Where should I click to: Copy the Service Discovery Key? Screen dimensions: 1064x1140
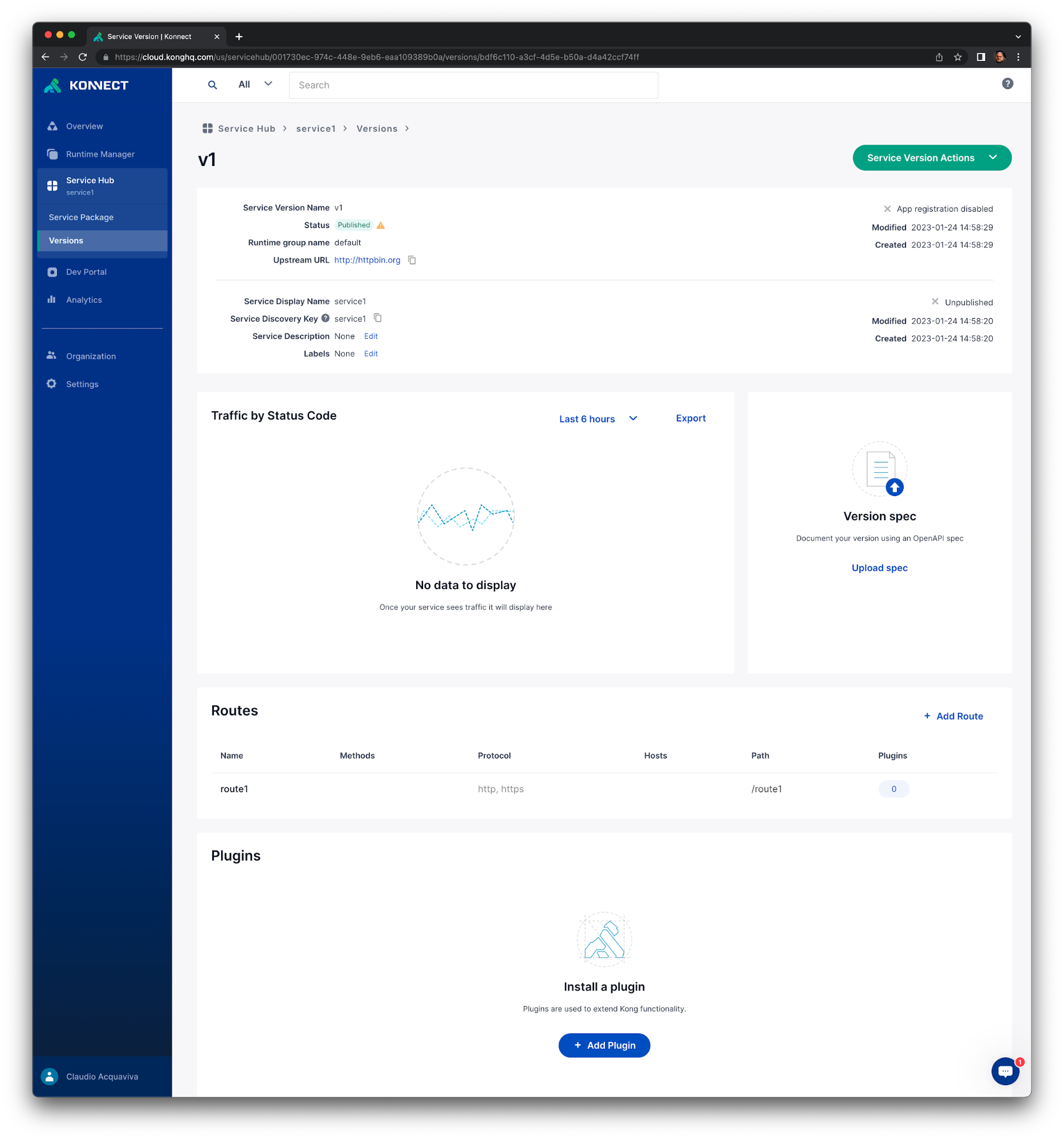tap(377, 318)
